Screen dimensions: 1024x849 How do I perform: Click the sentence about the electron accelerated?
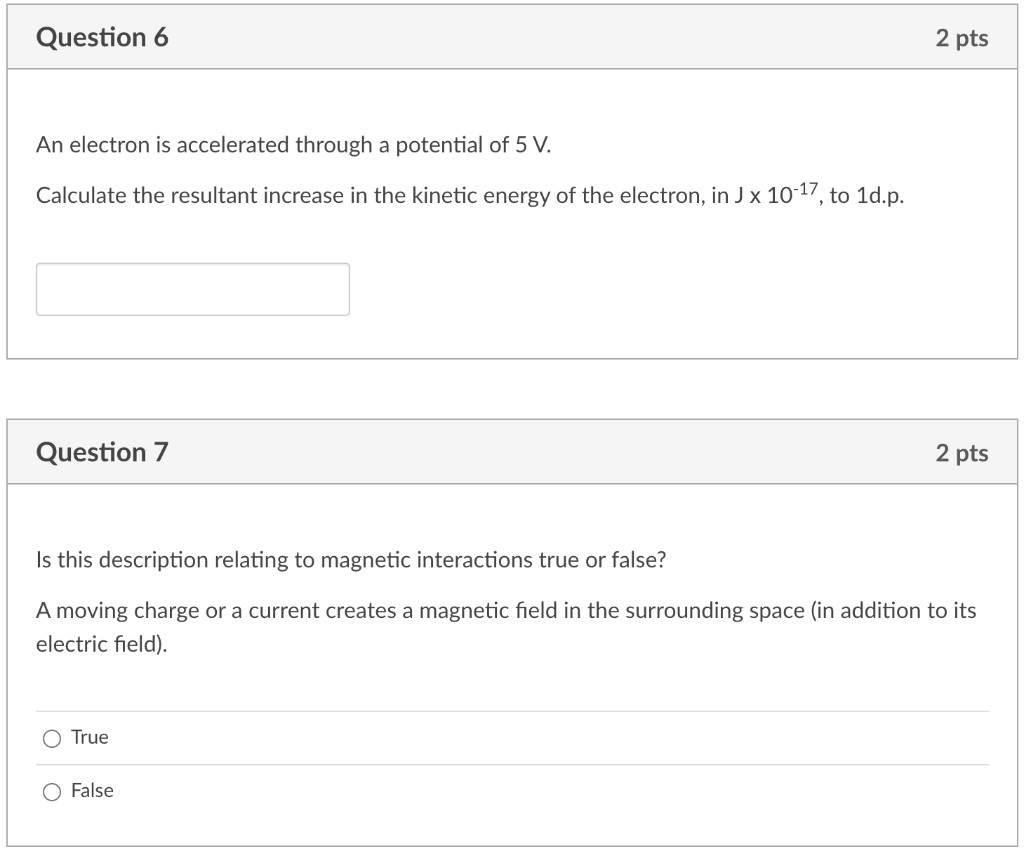point(293,145)
